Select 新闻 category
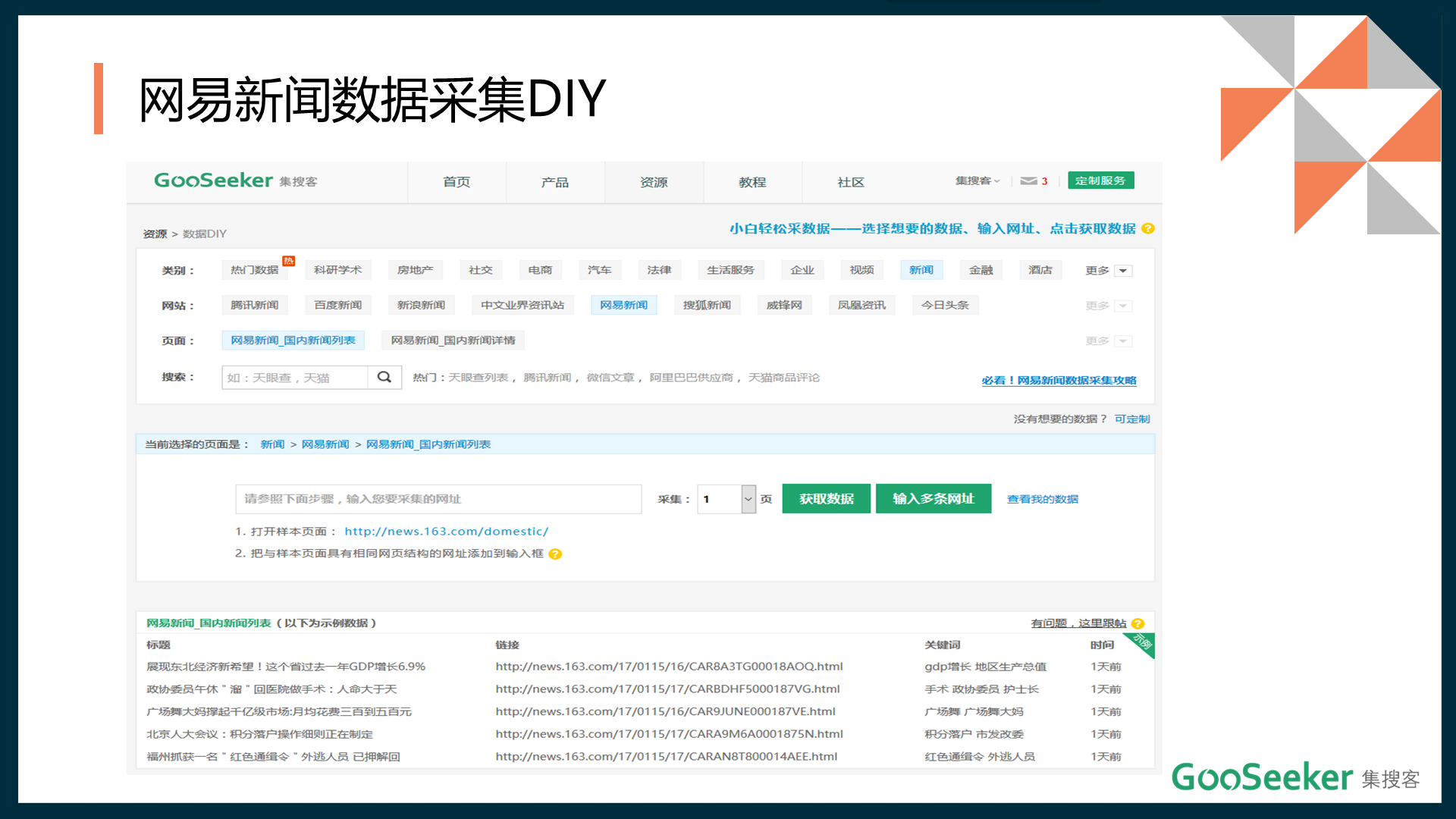 pyautogui.click(x=921, y=270)
